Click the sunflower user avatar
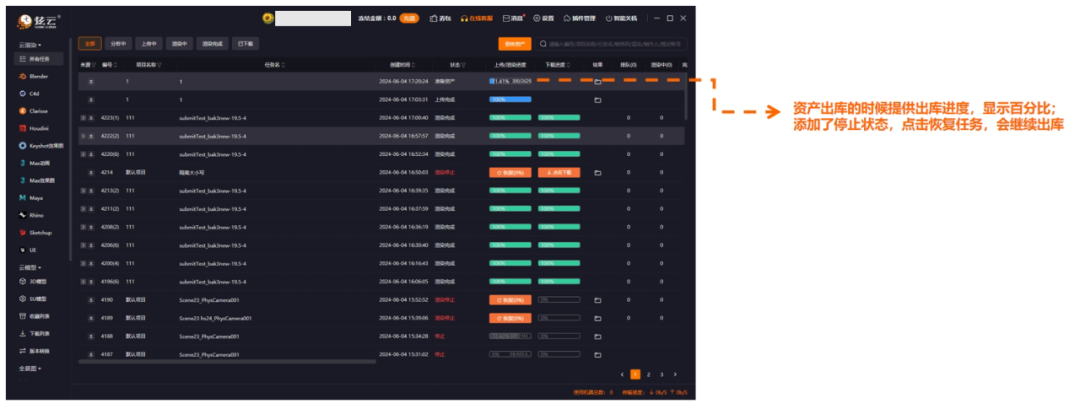 click(x=267, y=19)
